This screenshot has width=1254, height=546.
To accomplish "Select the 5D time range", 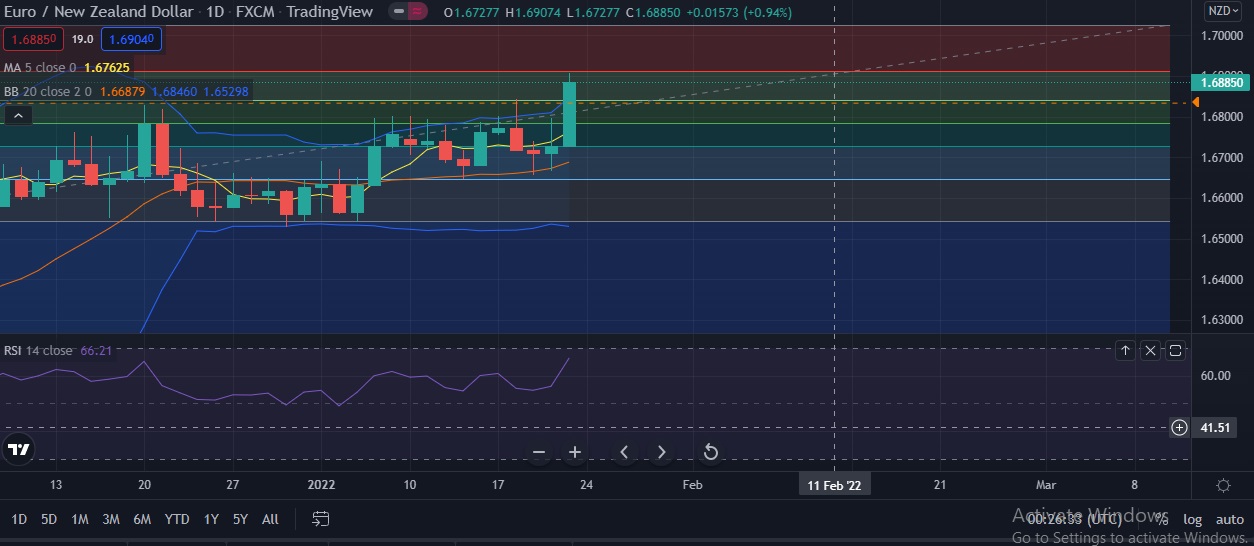I will pyautogui.click(x=49, y=519).
